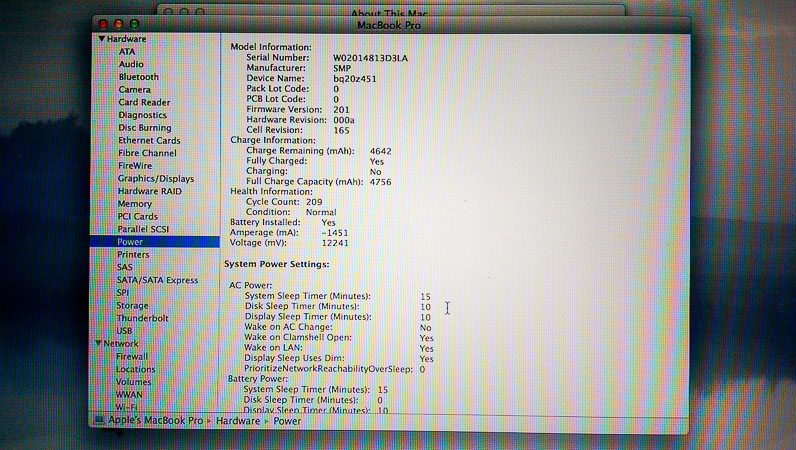Click the Cell Revision value 165
The height and width of the screenshot is (450, 796).
coord(341,130)
